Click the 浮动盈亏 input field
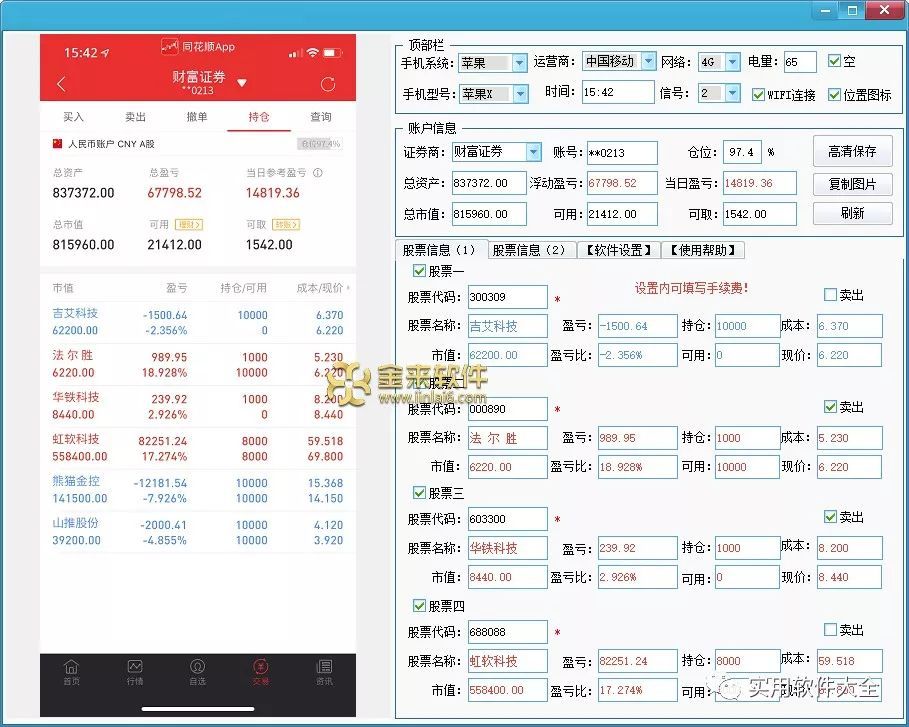This screenshot has height=727, width=909. pyautogui.click(x=622, y=183)
